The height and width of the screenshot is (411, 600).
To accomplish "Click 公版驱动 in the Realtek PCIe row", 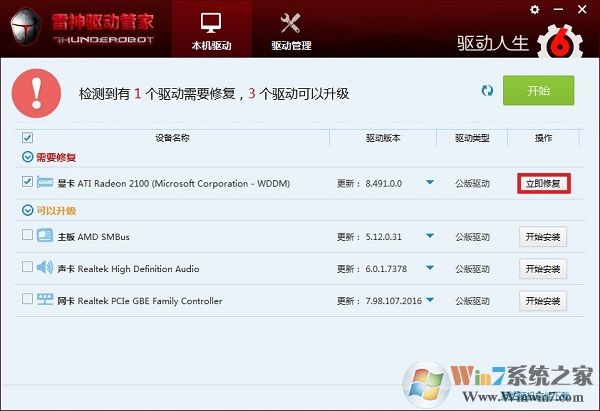I will tap(472, 301).
